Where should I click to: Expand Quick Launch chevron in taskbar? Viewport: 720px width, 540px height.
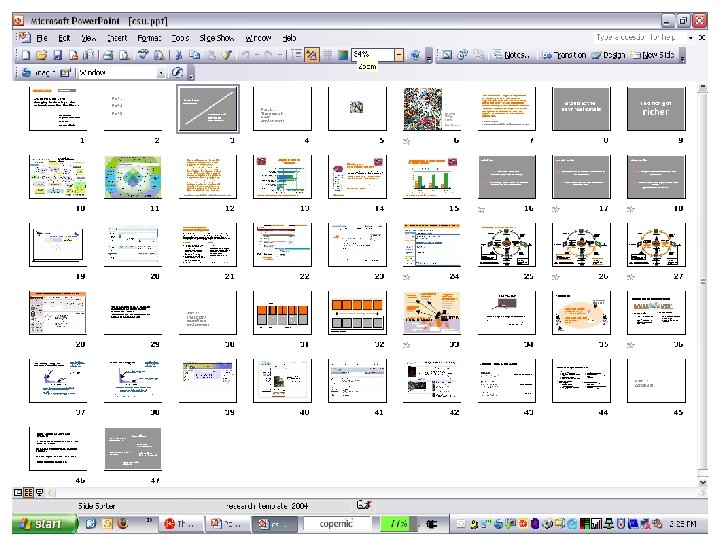(149, 521)
